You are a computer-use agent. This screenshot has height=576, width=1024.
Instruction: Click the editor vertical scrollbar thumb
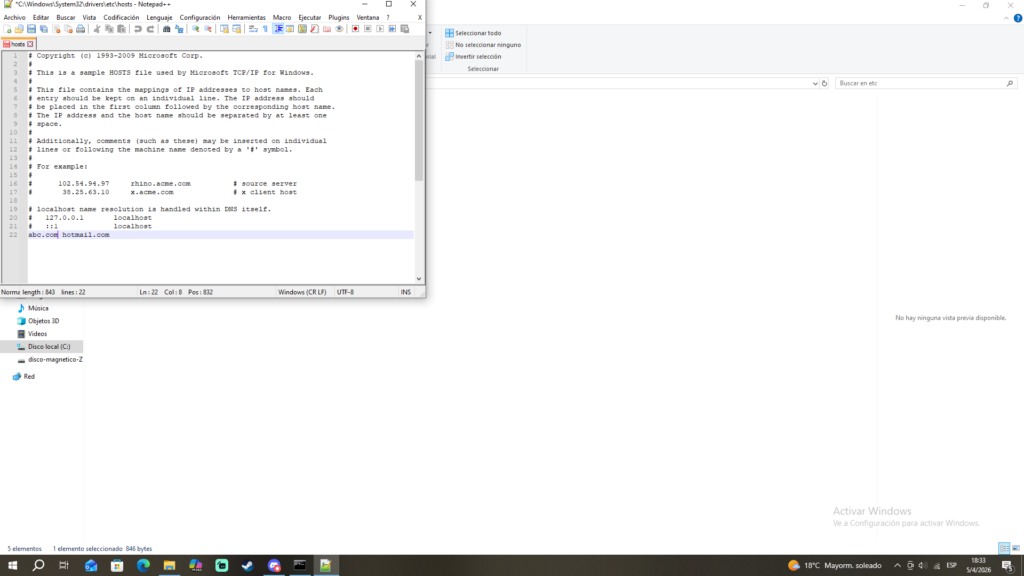419,120
